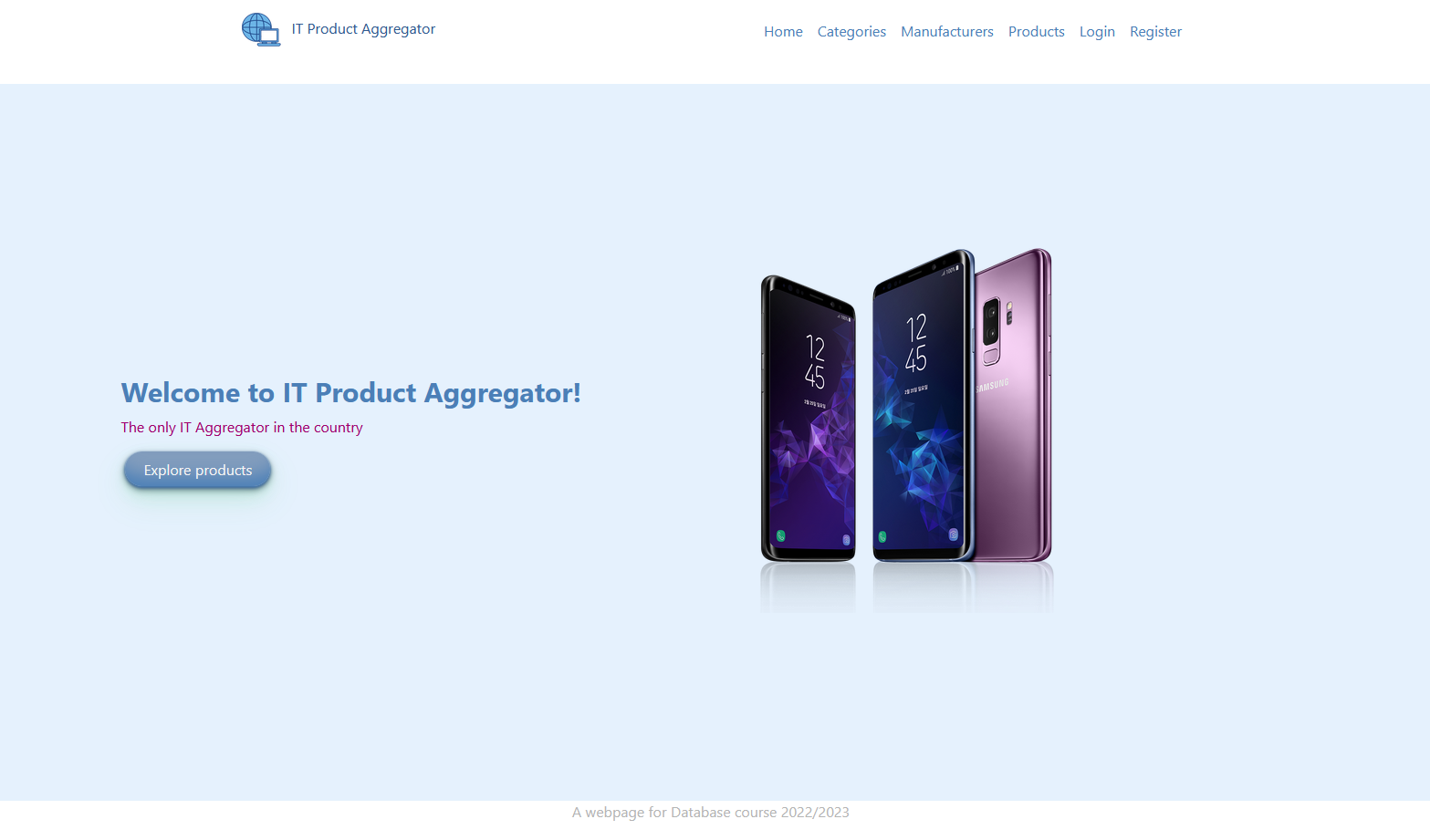
Task: Click the Explore products button
Action: click(198, 471)
